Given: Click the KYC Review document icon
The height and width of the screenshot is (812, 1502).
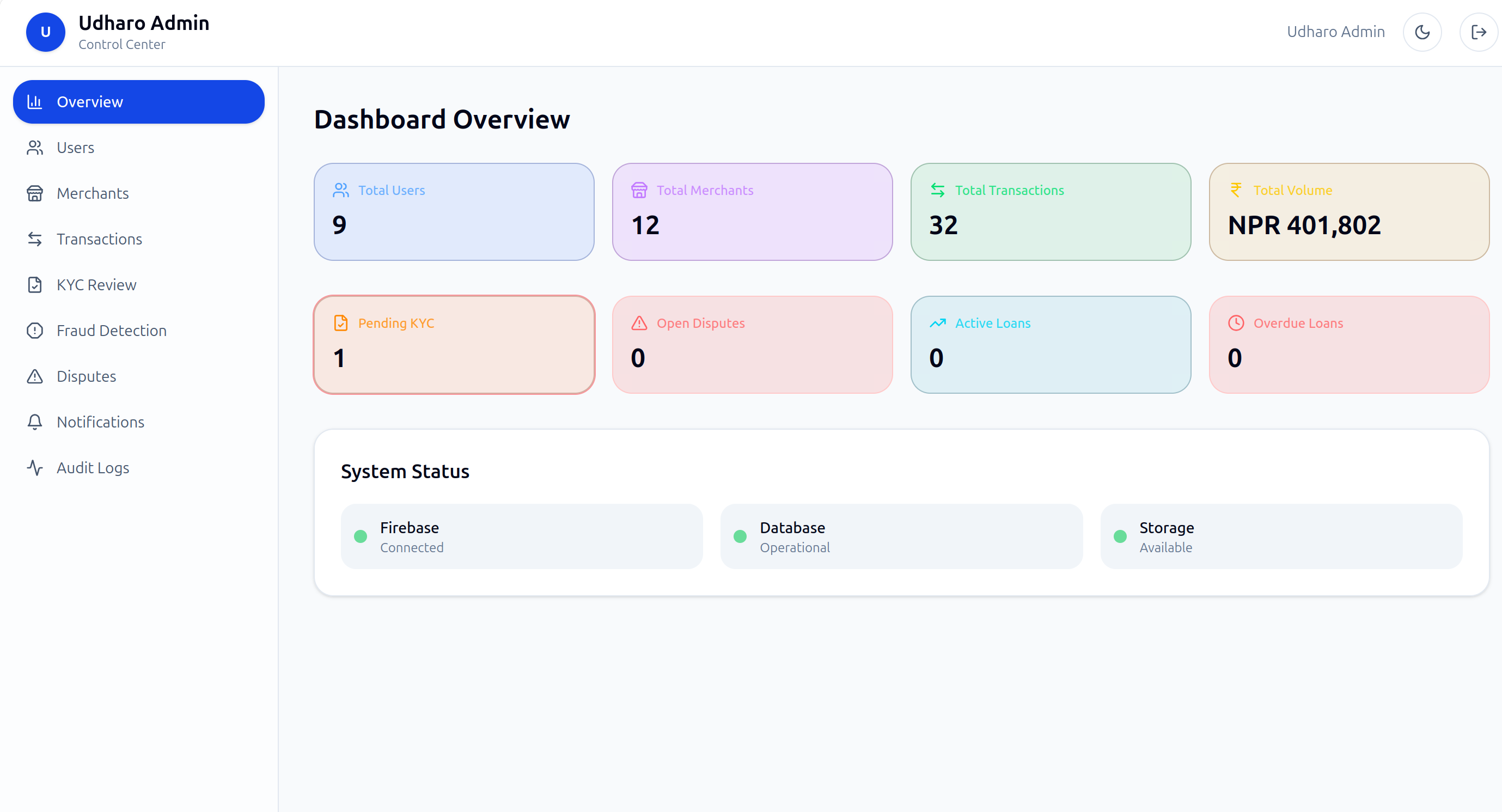Looking at the screenshot, I should 35,285.
